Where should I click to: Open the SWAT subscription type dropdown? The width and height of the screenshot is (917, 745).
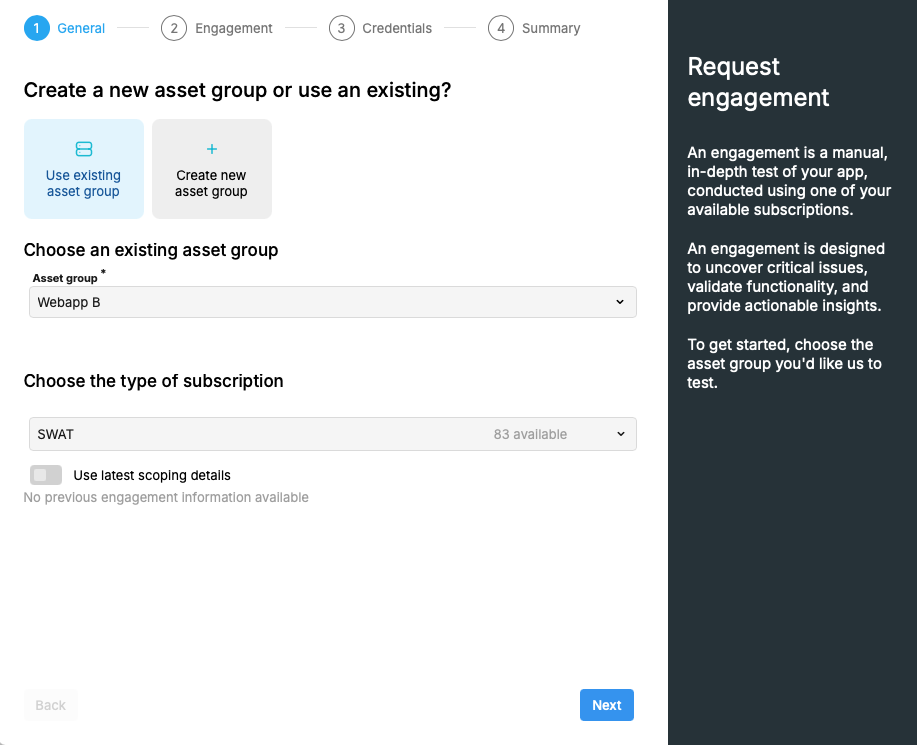point(333,434)
